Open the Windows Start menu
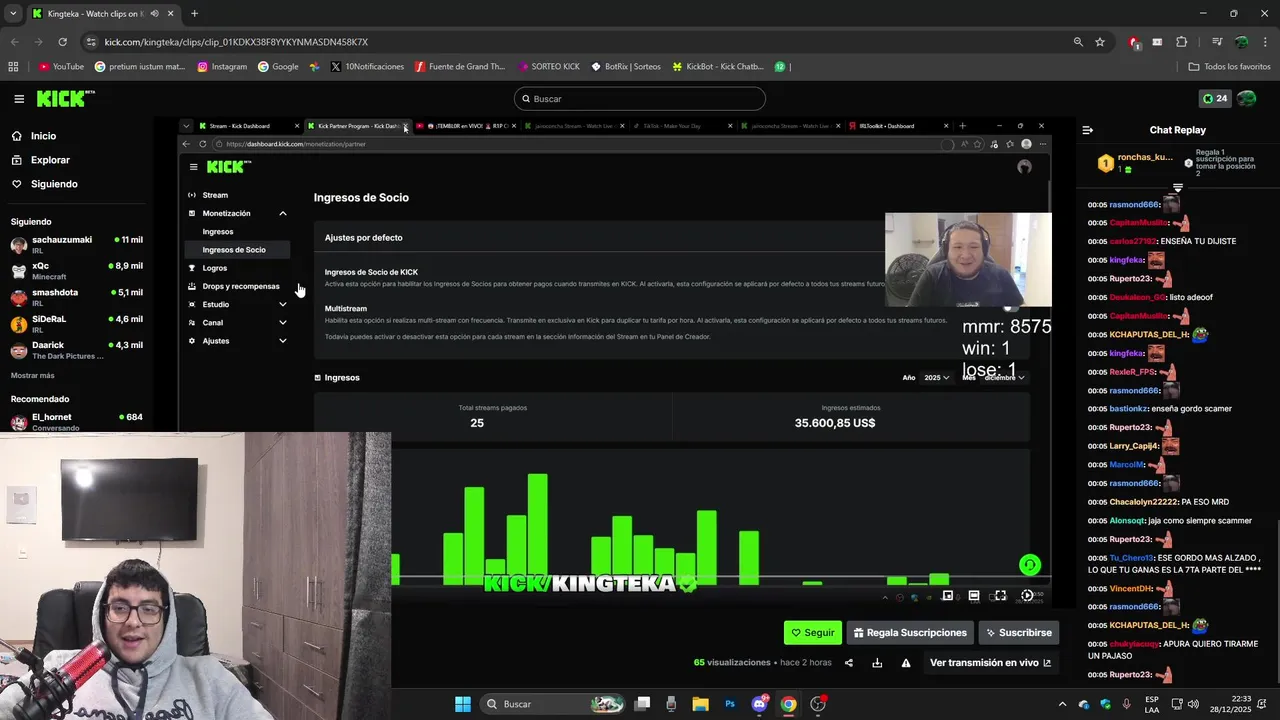The image size is (1280, 720). tap(463, 704)
